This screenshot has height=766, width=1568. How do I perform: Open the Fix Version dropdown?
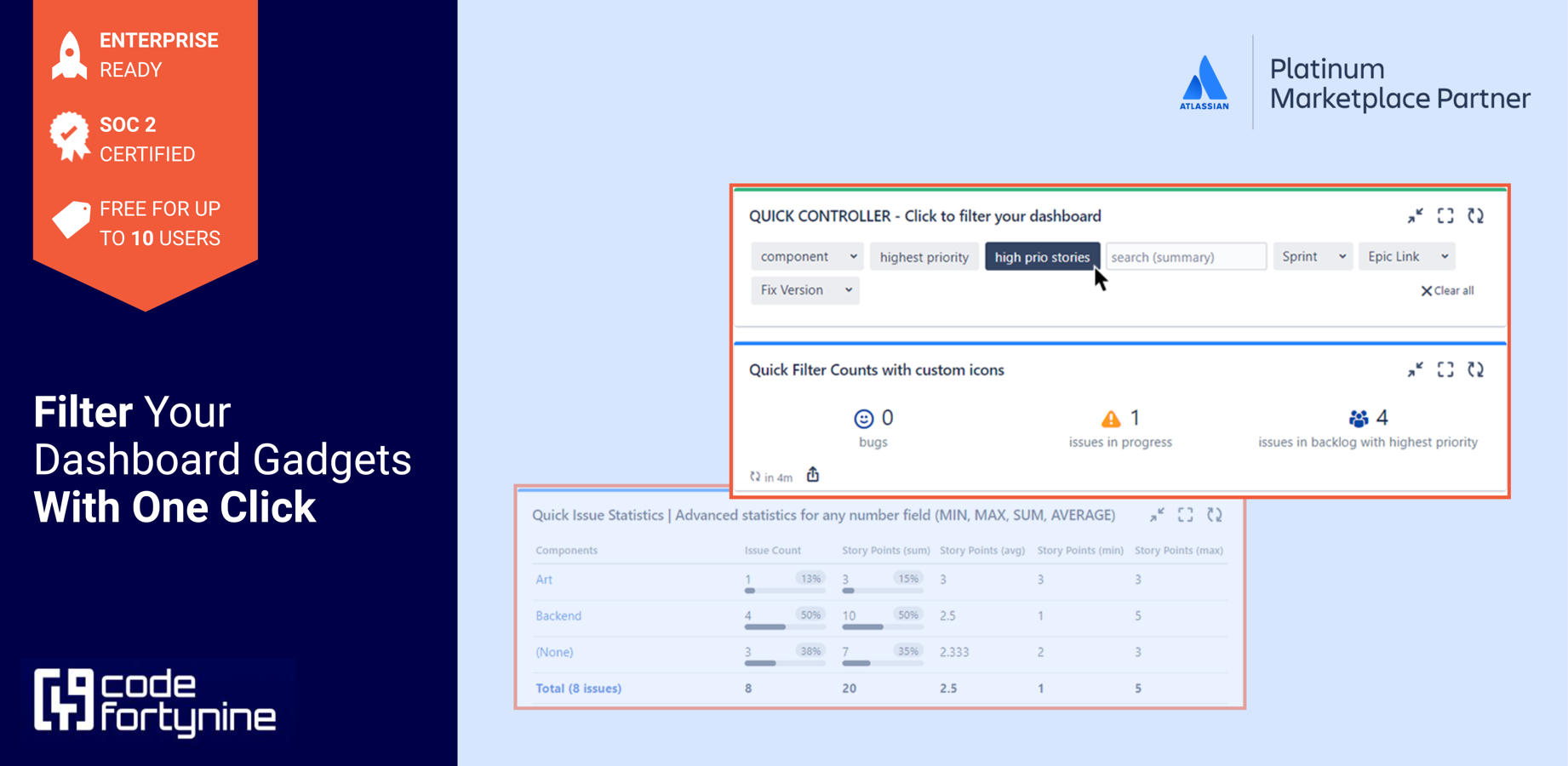click(804, 290)
